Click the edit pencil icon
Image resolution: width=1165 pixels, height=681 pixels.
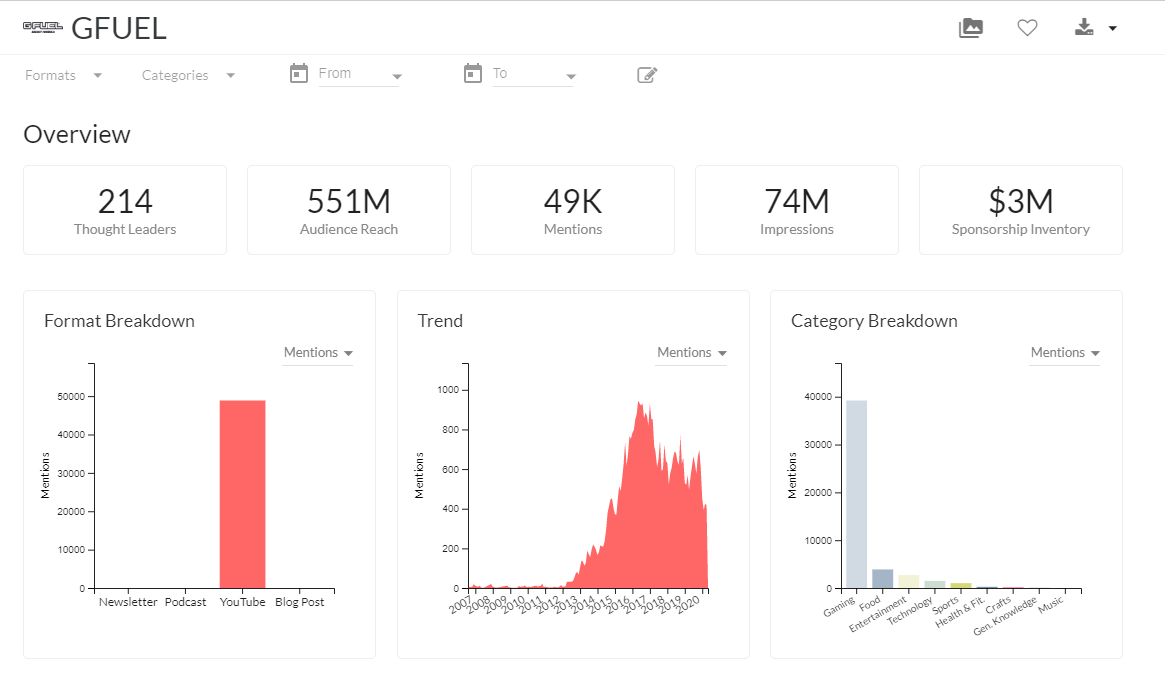click(x=647, y=75)
